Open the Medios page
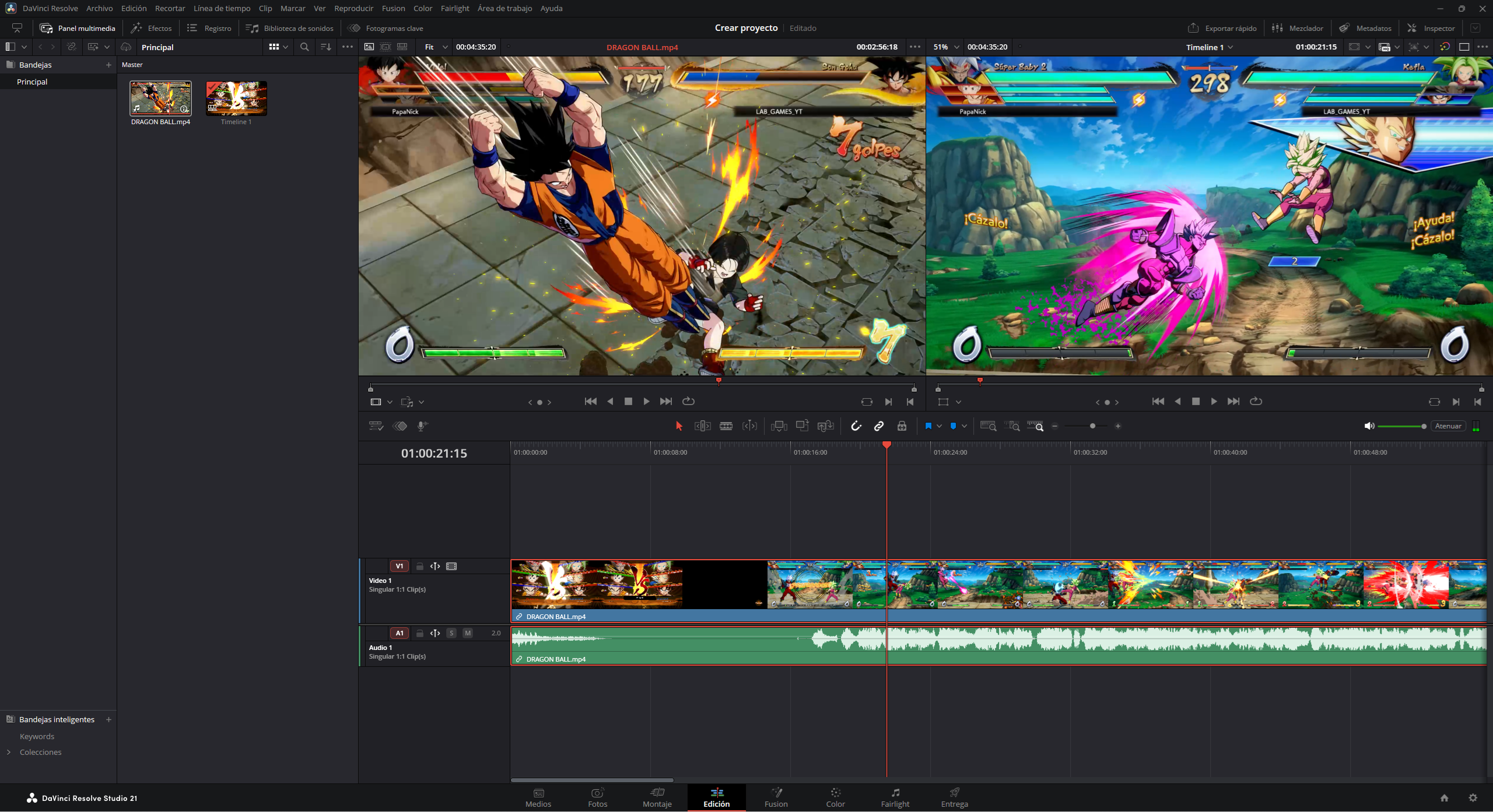The image size is (1493, 812). point(538,797)
